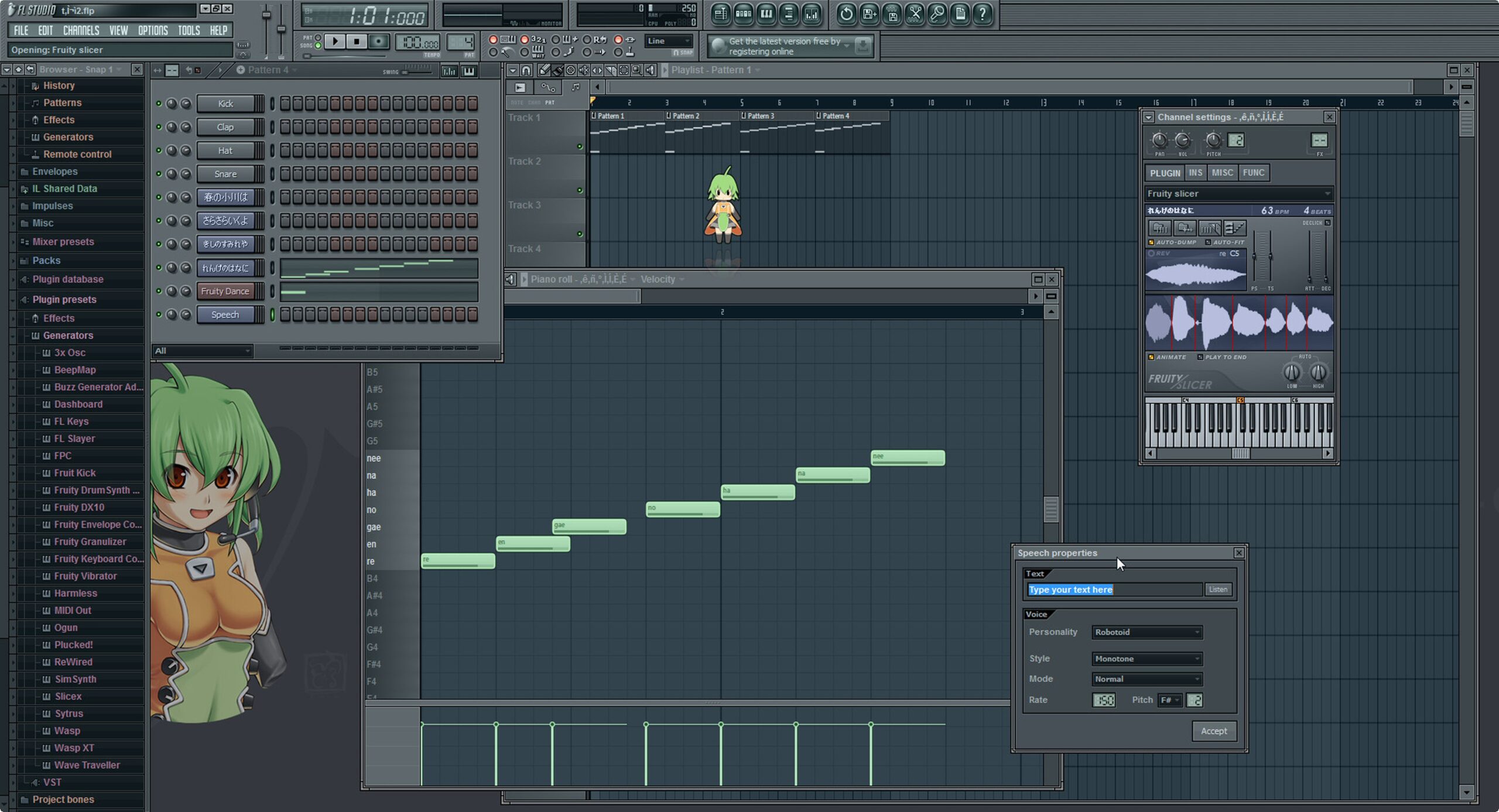Viewport: 1499px width, 812px height.
Task: Open the mixer from the top toolbar
Action: [x=812, y=13]
